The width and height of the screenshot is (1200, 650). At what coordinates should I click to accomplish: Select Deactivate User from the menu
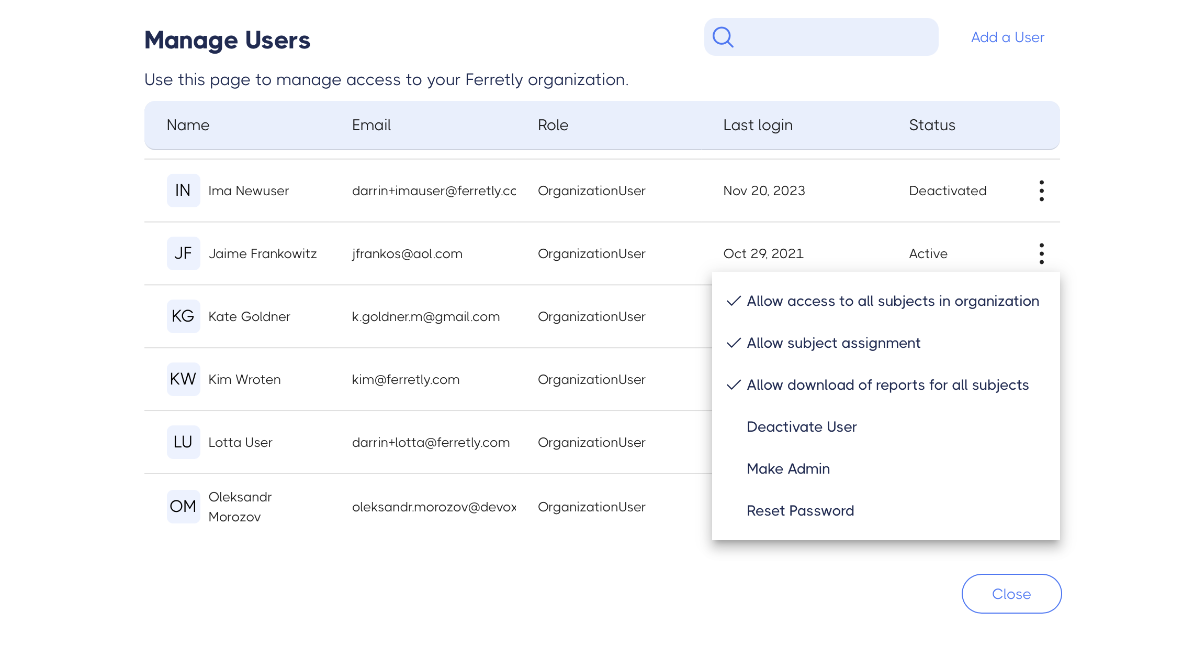(802, 427)
